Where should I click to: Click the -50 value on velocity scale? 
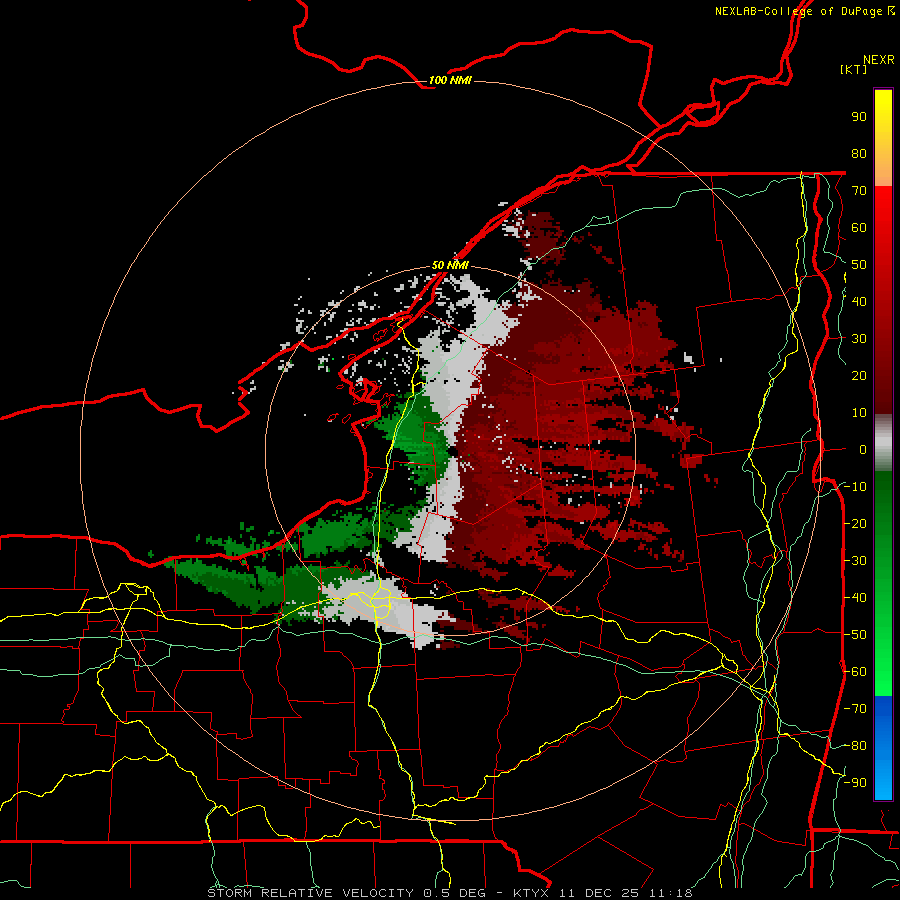(x=855, y=635)
